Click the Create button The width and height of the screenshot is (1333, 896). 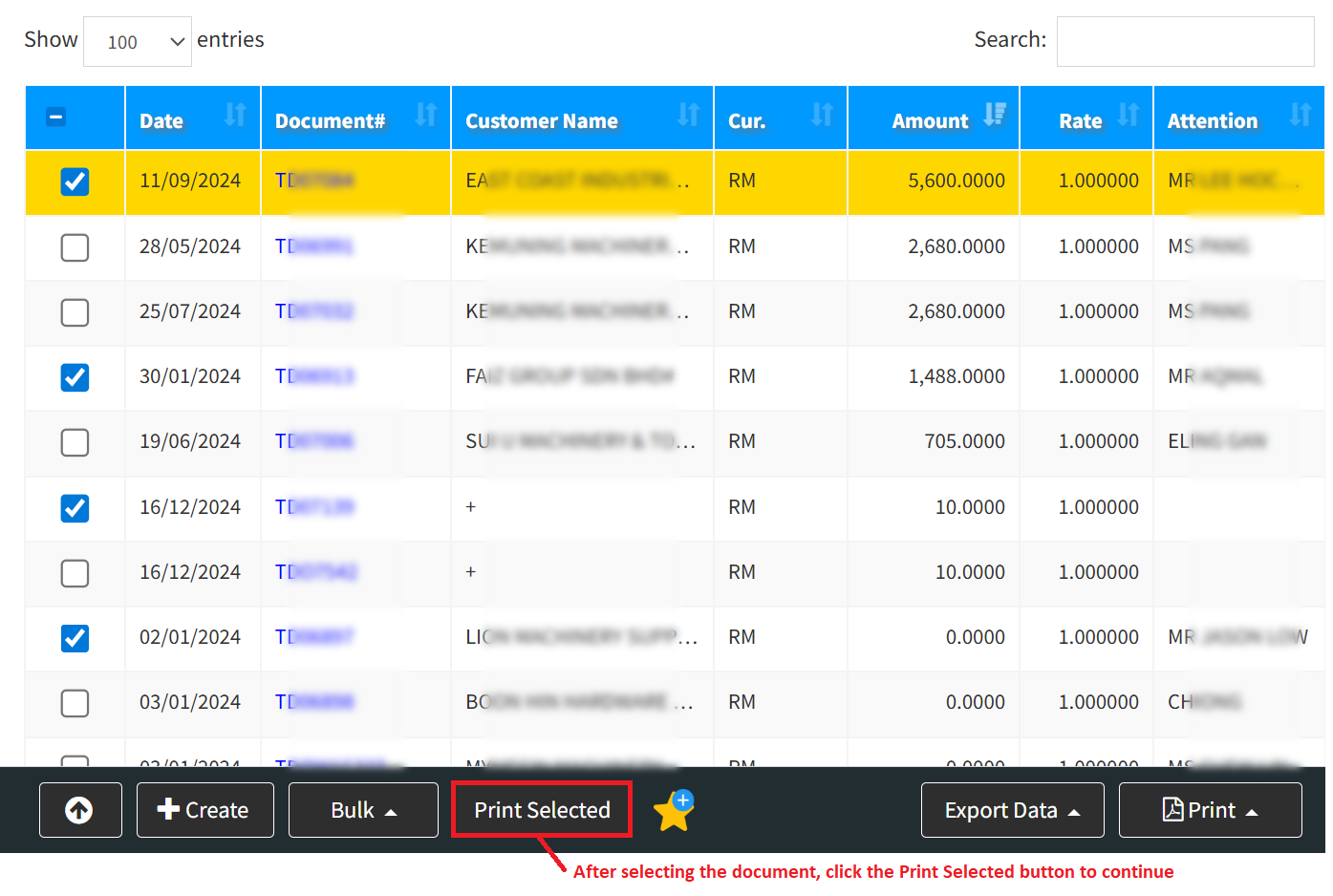click(x=204, y=810)
